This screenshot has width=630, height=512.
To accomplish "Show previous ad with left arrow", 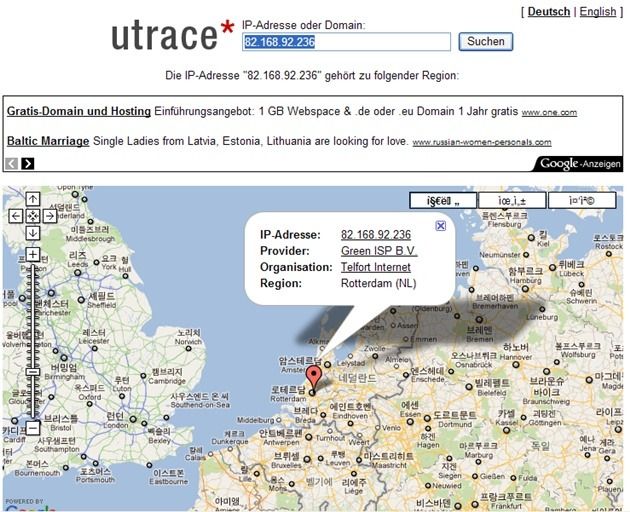I will [x=11, y=164].
